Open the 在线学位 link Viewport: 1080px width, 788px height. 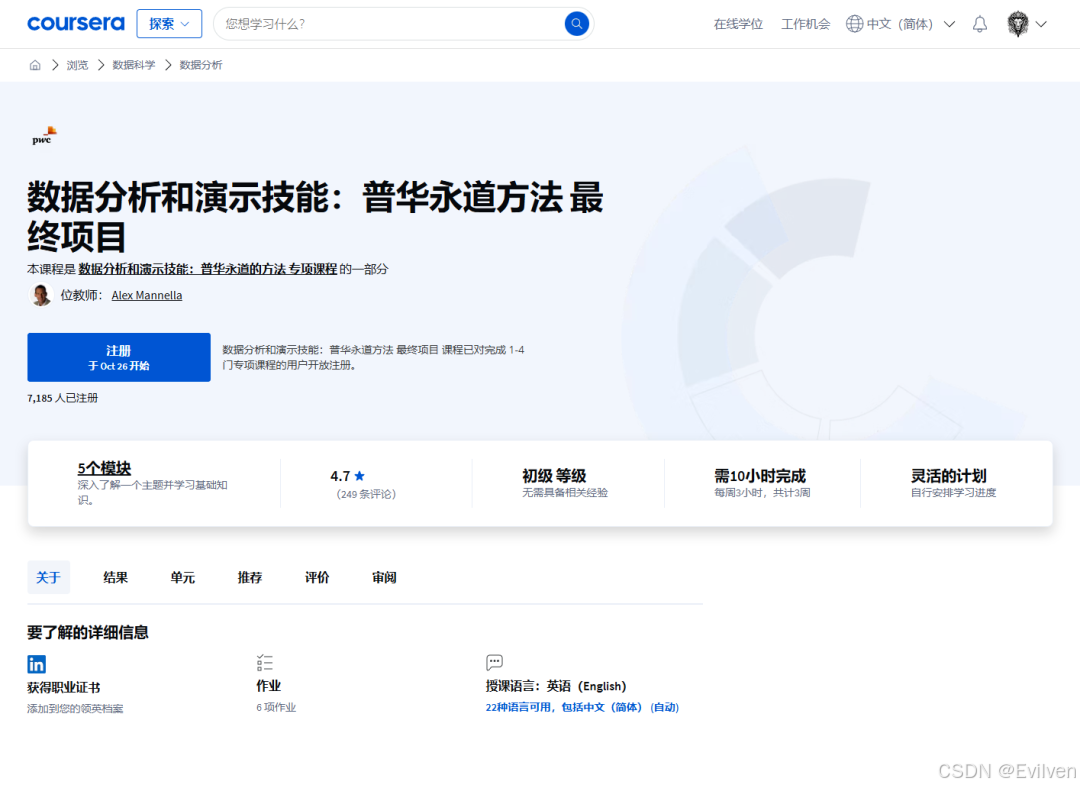click(738, 24)
